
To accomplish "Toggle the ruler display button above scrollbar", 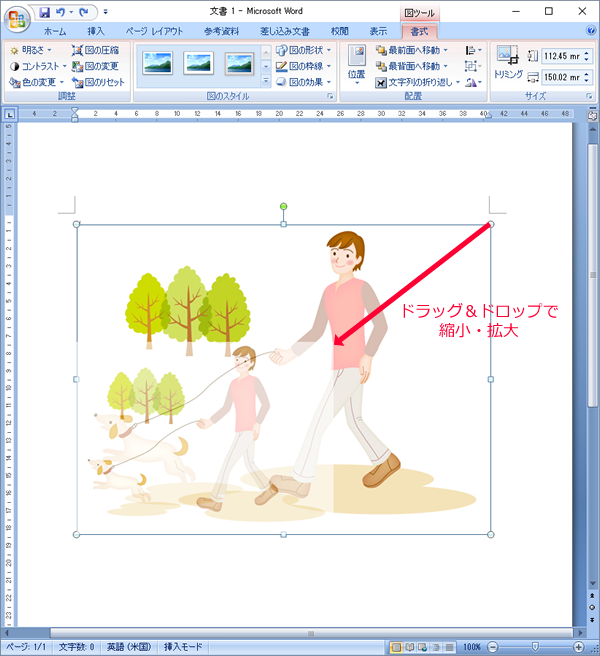I will tap(591, 115).
